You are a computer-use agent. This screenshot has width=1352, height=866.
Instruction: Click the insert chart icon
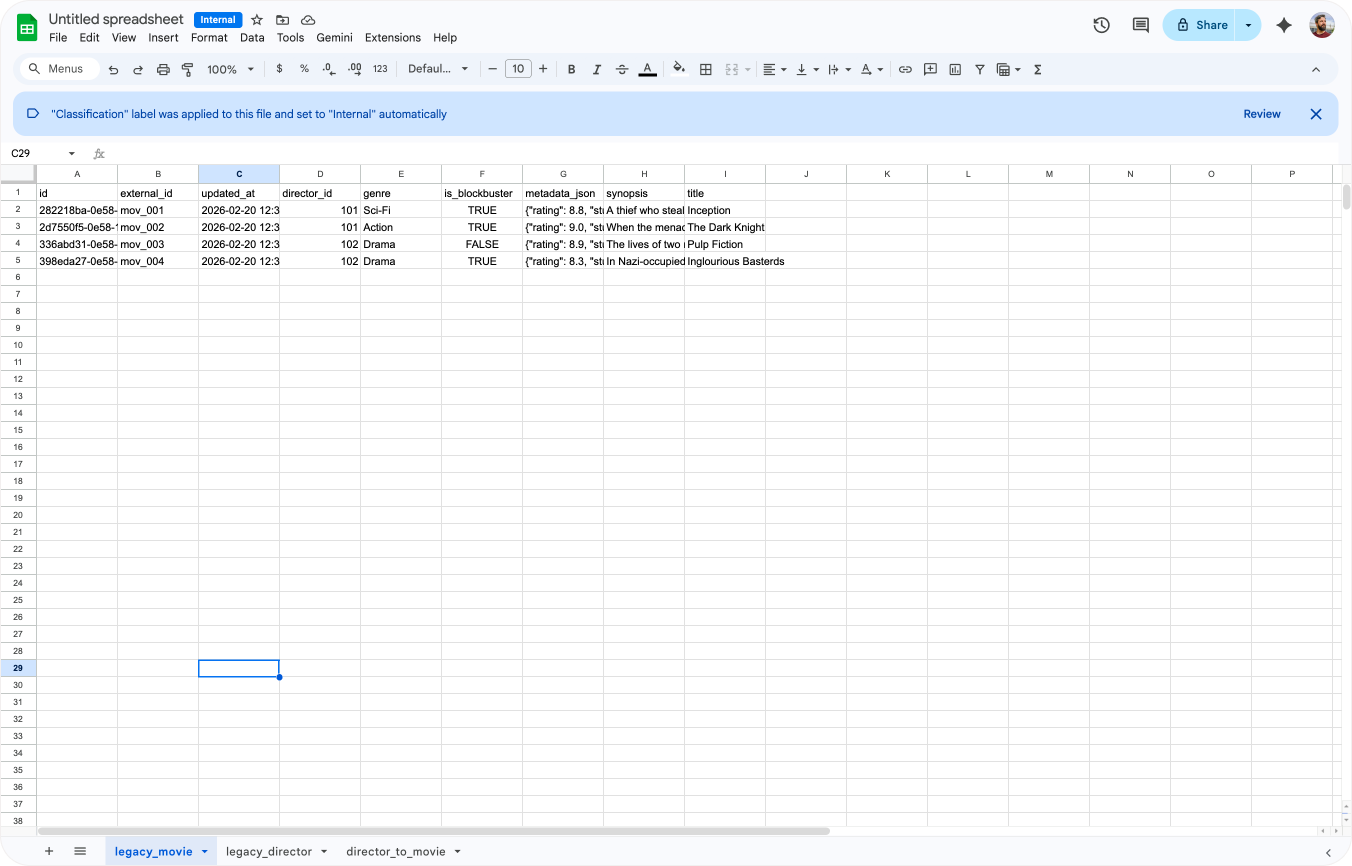[x=955, y=69]
